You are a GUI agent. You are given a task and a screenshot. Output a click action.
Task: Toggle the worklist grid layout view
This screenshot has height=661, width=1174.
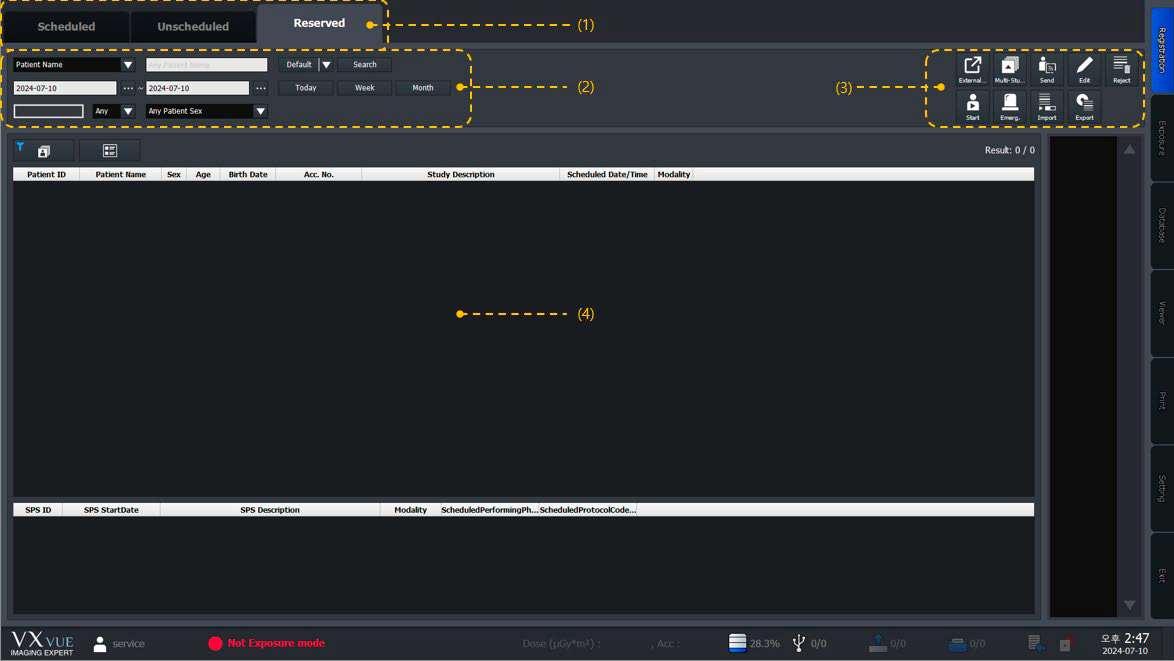(110, 150)
